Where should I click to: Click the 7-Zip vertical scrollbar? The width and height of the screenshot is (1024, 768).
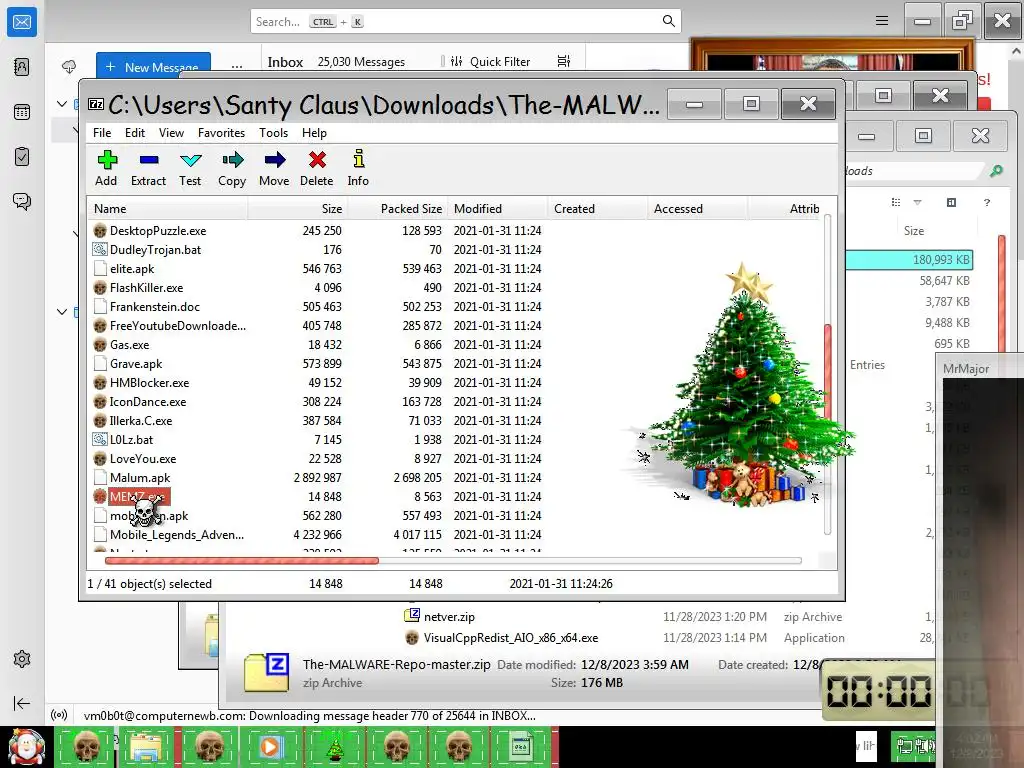tap(828, 376)
